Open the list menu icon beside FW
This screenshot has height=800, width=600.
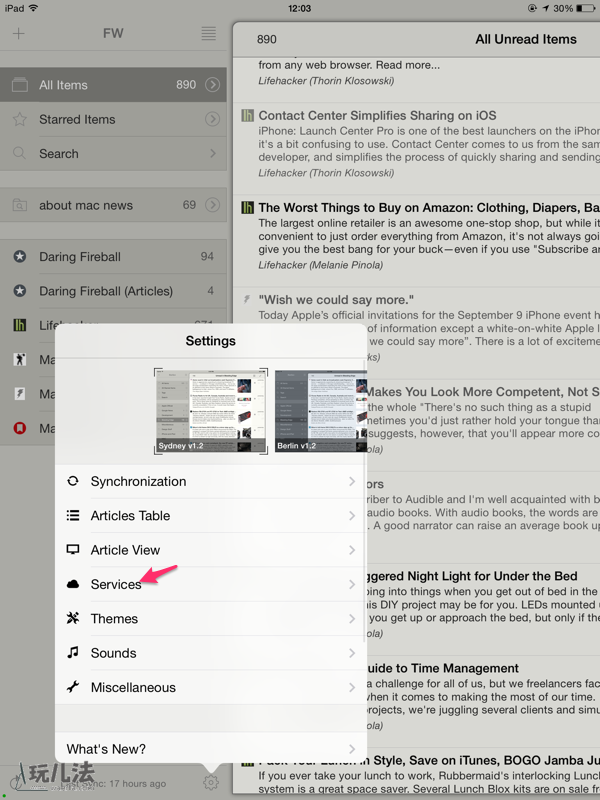(x=208, y=33)
